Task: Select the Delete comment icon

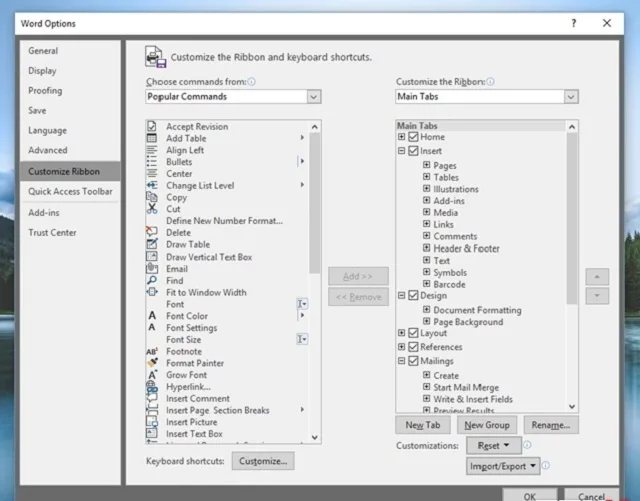Action: pyautogui.click(x=152, y=232)
